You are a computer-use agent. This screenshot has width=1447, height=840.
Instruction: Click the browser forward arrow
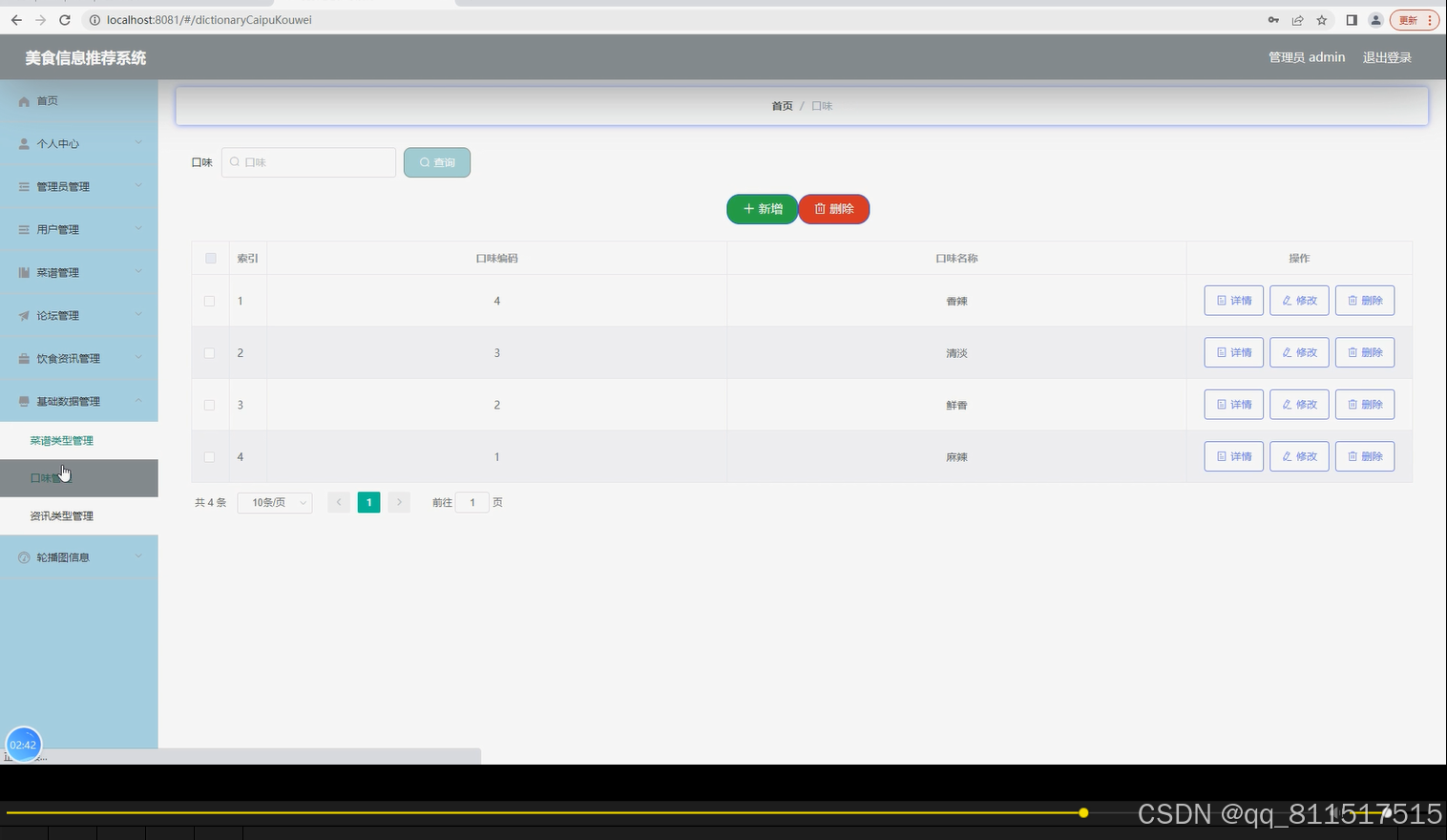tap(40, 20)
